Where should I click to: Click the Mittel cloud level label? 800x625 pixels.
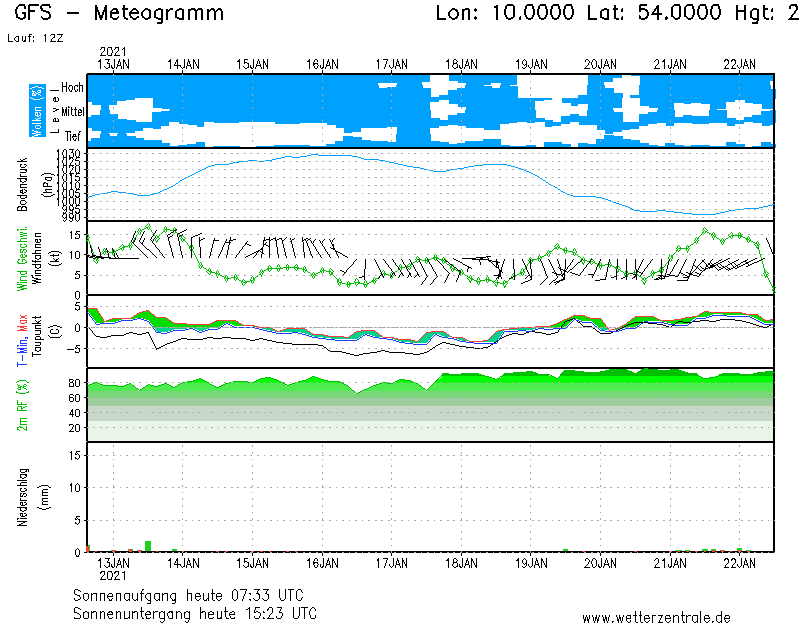pos(72,112)
